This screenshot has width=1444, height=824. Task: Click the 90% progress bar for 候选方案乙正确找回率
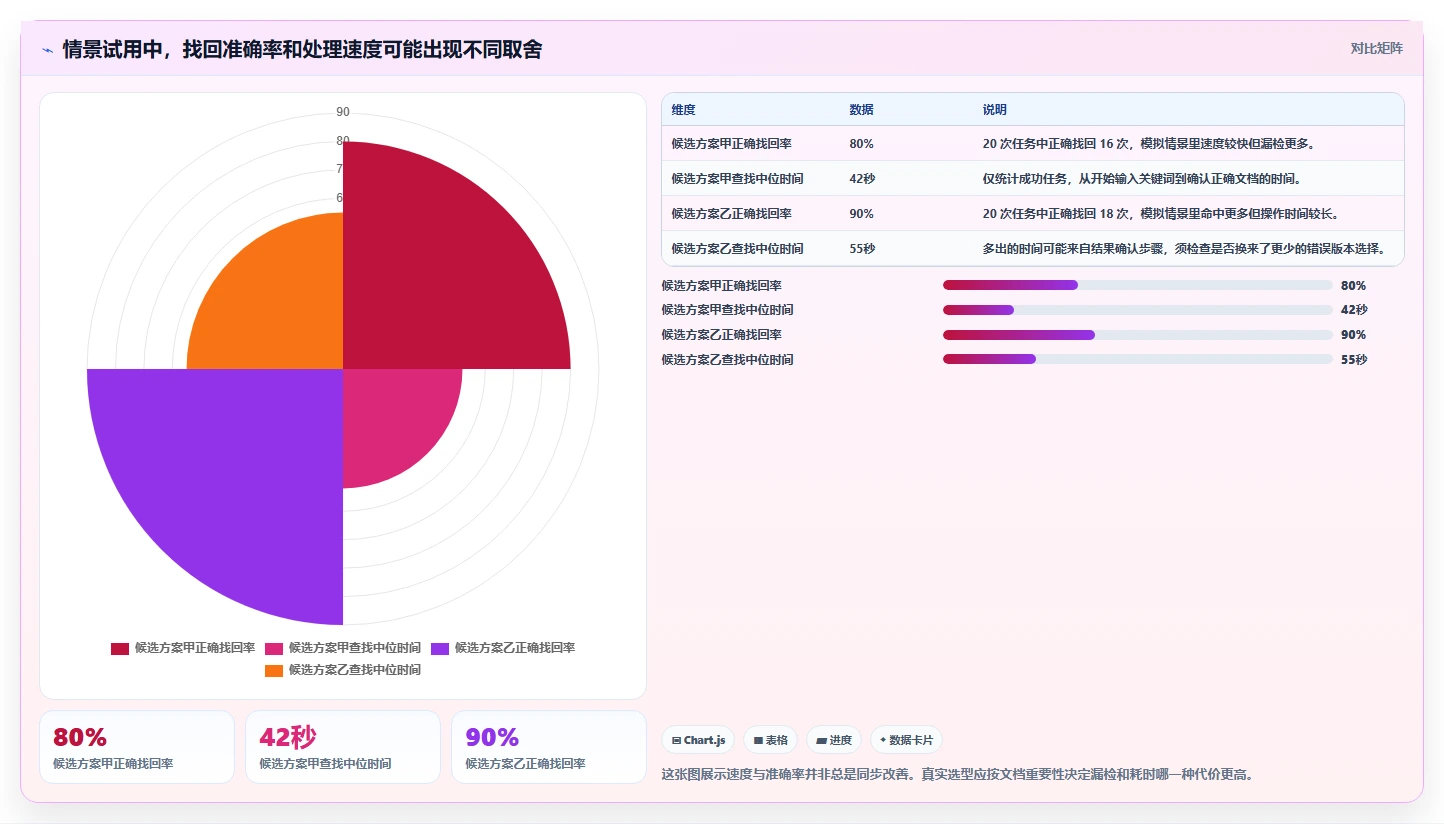(1138, 335)
